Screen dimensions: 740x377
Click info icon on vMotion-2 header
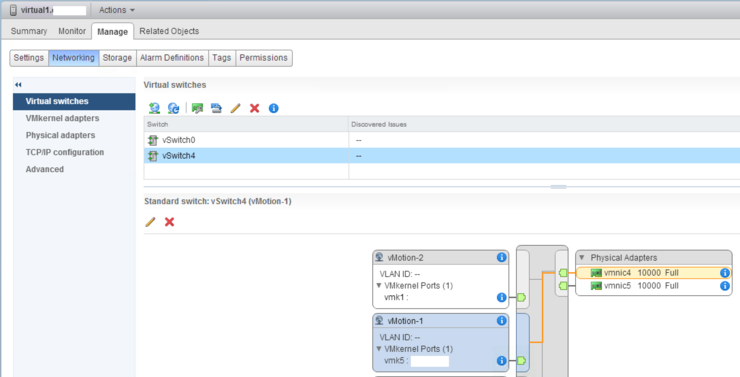[x=502, y=257]
